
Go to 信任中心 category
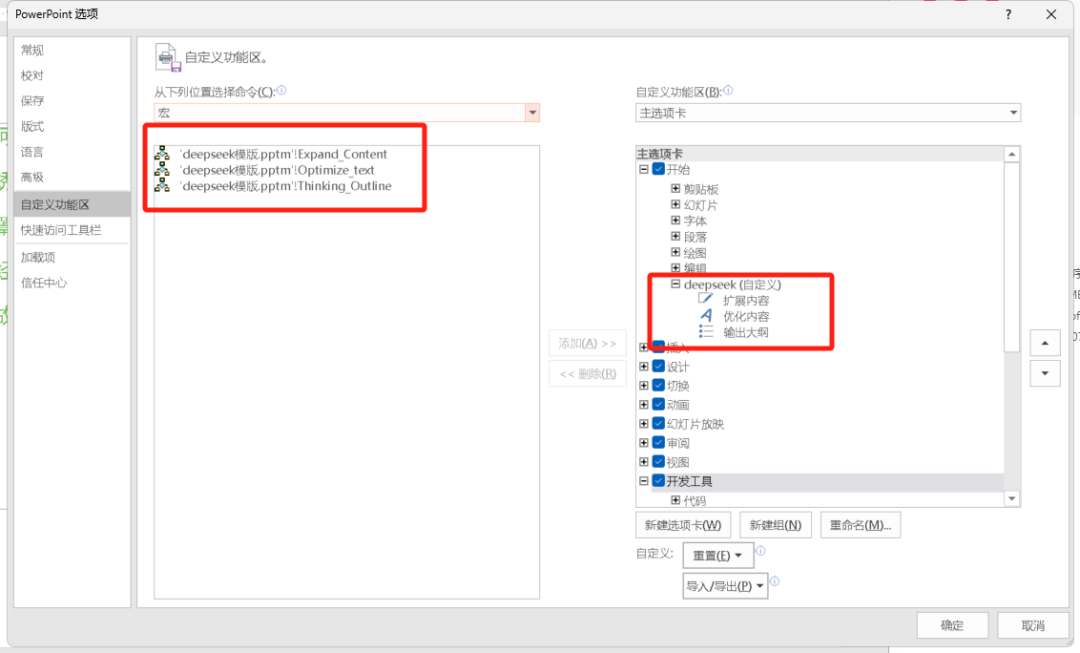72,282
